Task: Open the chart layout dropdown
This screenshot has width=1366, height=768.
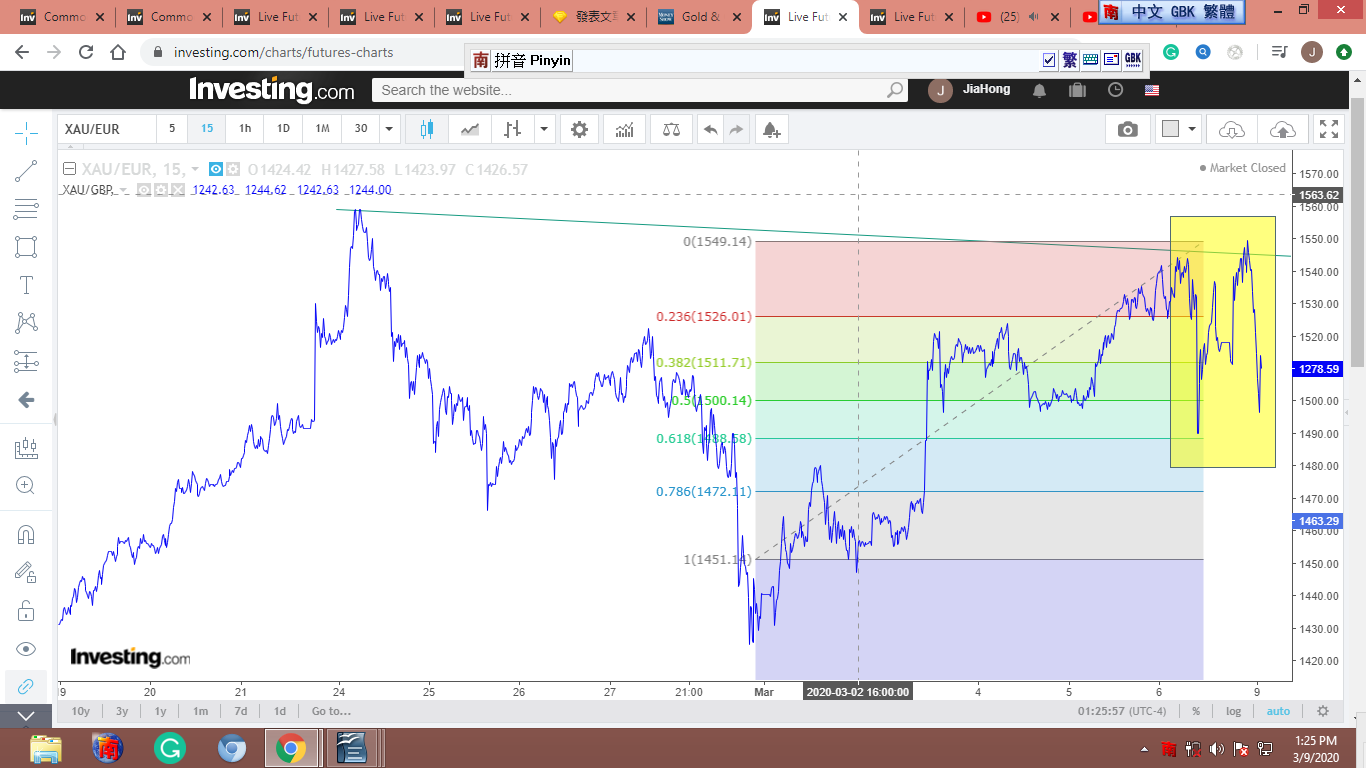Action: pyautogui.click(x=1179, y=129)
